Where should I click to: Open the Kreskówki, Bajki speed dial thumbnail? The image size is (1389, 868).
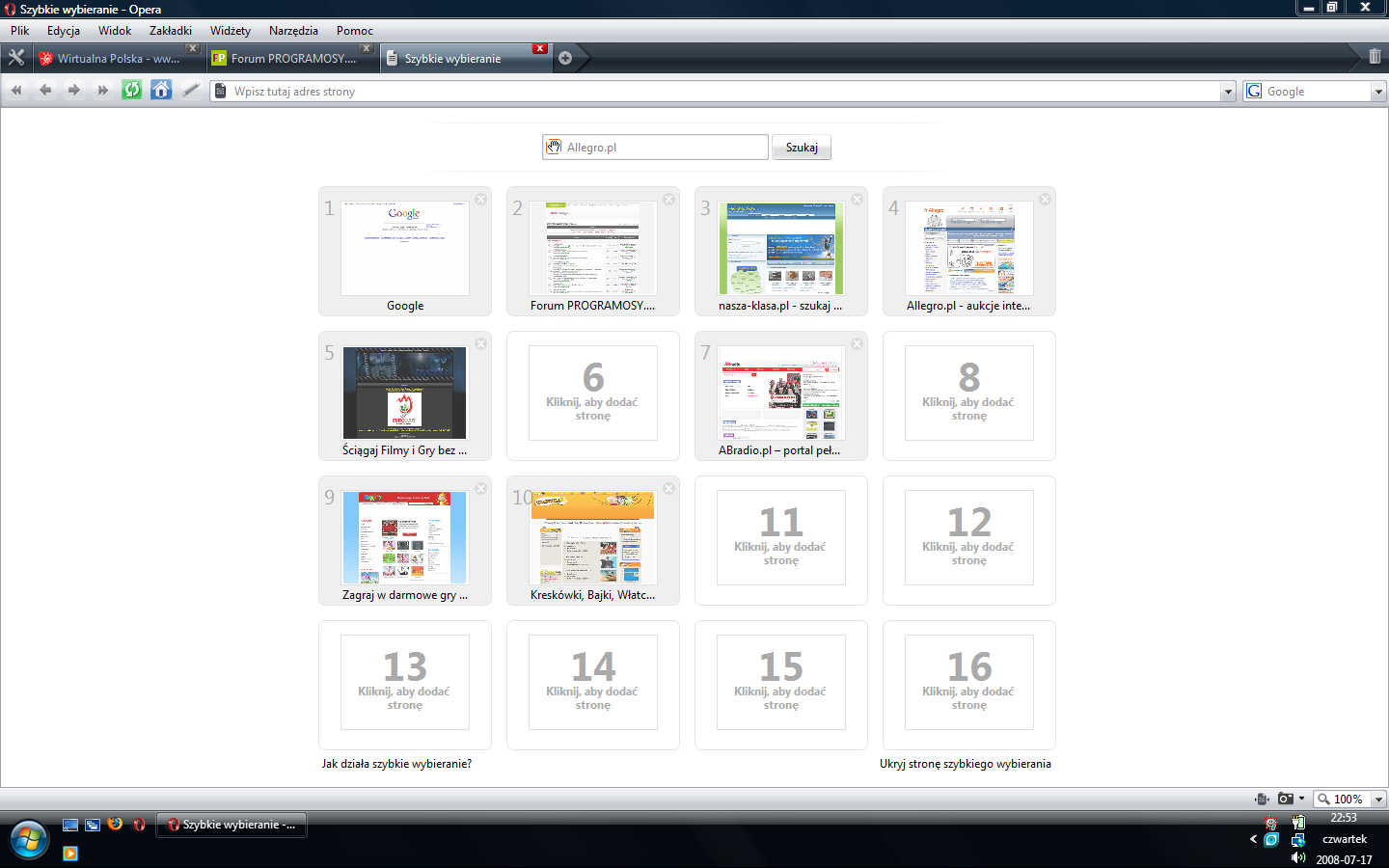[x=593, y=538]
